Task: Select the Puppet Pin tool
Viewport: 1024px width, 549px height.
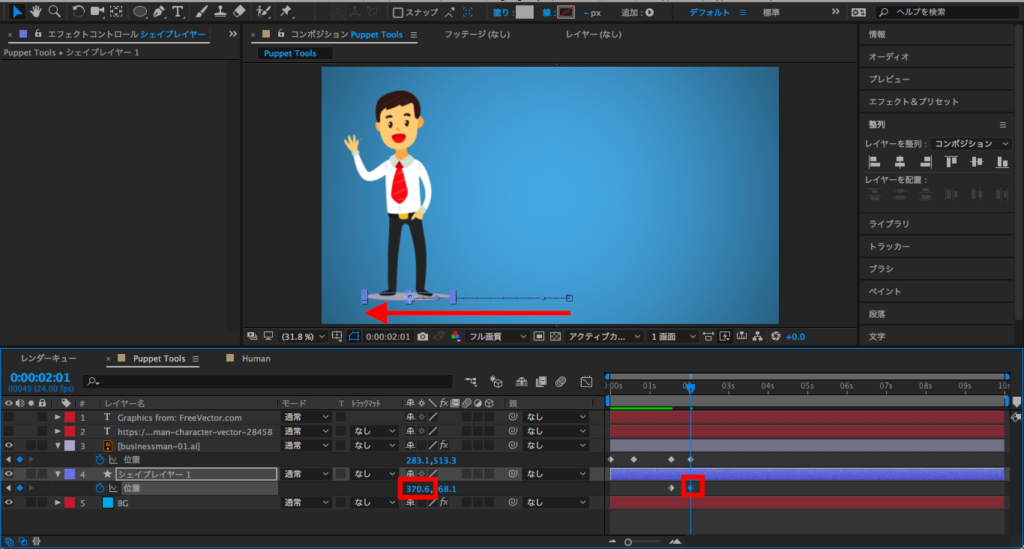Action: (x=286, y=12)
